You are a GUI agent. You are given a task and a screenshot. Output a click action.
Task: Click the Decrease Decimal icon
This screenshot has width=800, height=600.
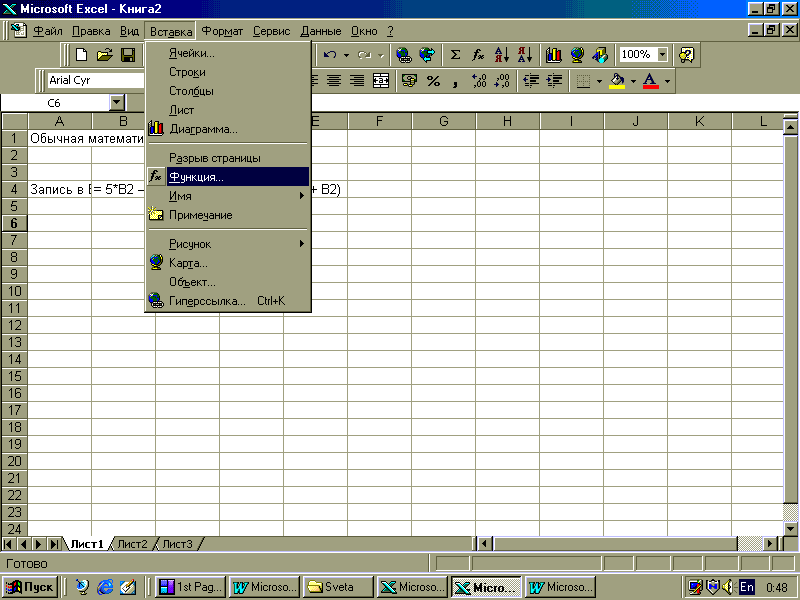[502, 81]
